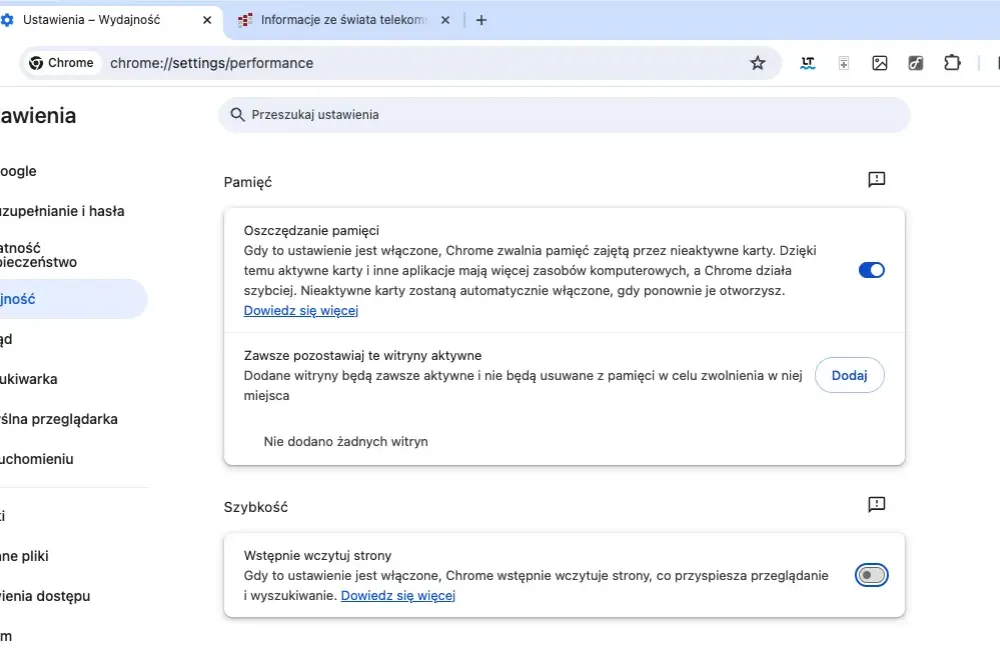Disable the Oszczędzanie pamięci toggle

click(871, 270)
